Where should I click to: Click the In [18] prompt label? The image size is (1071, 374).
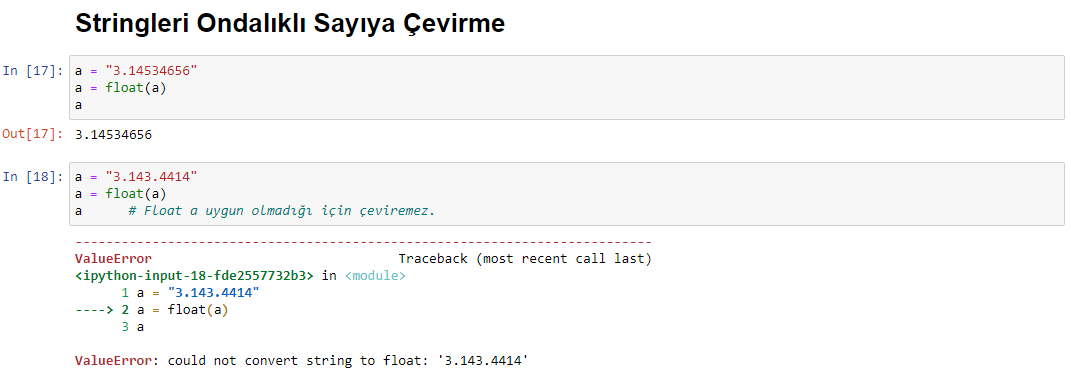pos(33,177)
